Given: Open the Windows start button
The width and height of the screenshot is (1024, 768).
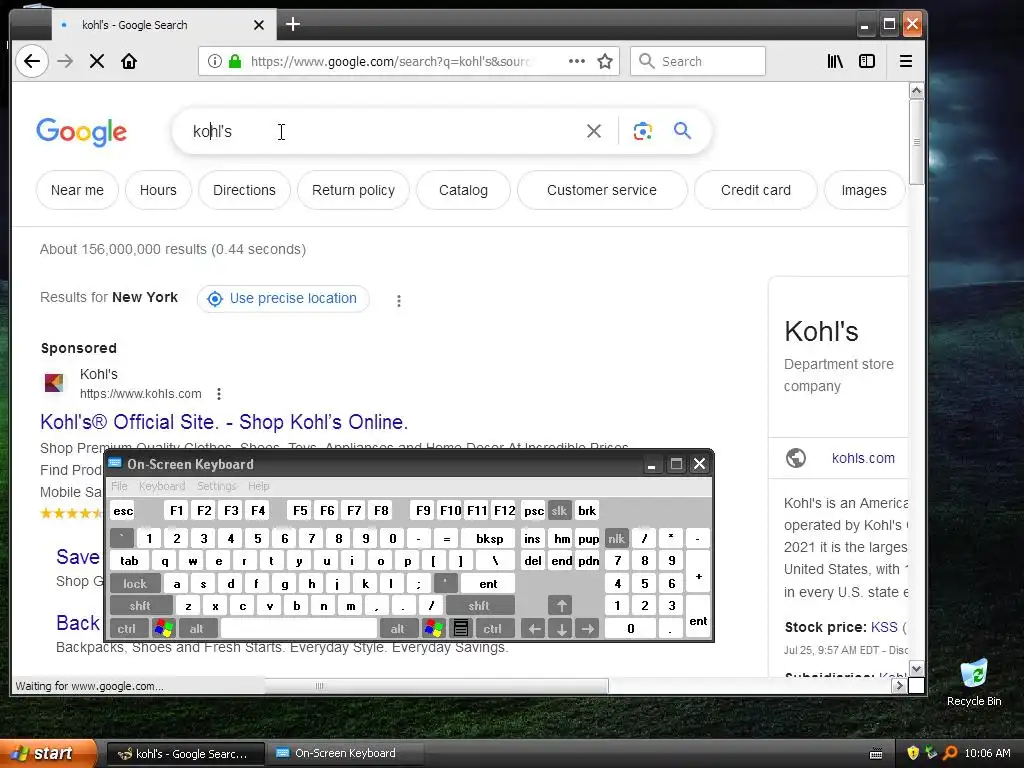Looking at the screenshot, I should (48, 753).
